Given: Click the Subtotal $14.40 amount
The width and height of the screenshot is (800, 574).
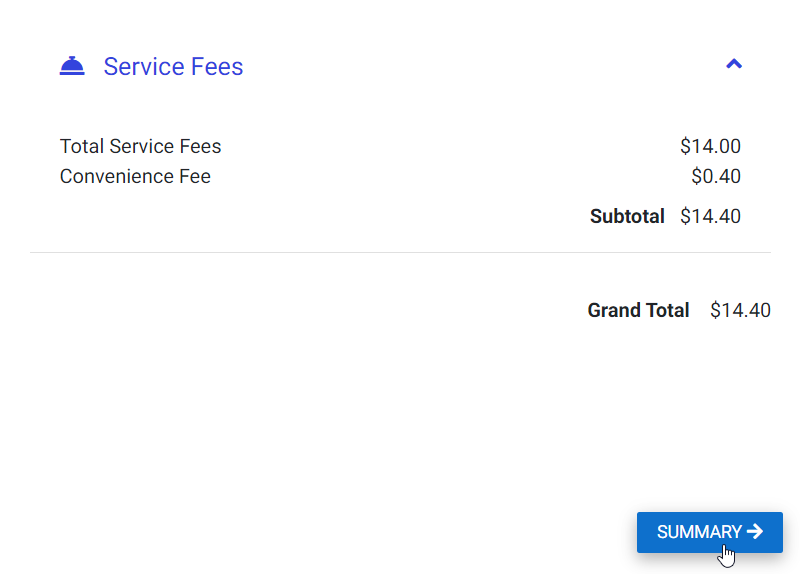Looking at the screenshot, I should (x=710, y=216).
